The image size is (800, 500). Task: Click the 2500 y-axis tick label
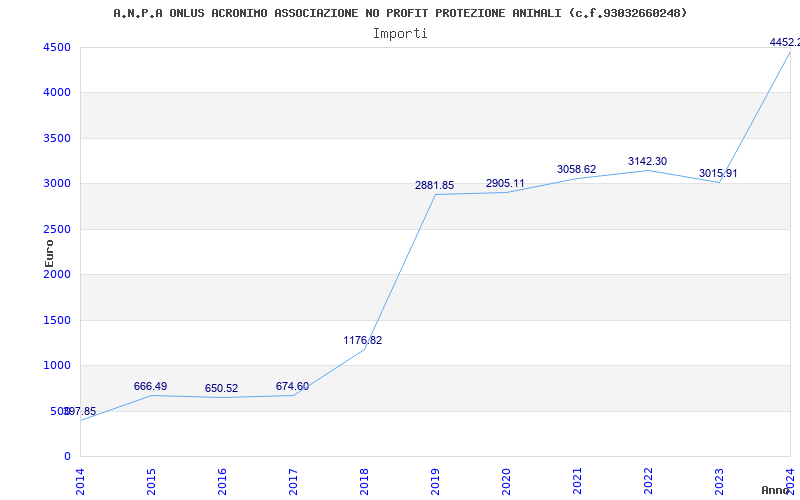click(x=57, y=229)
